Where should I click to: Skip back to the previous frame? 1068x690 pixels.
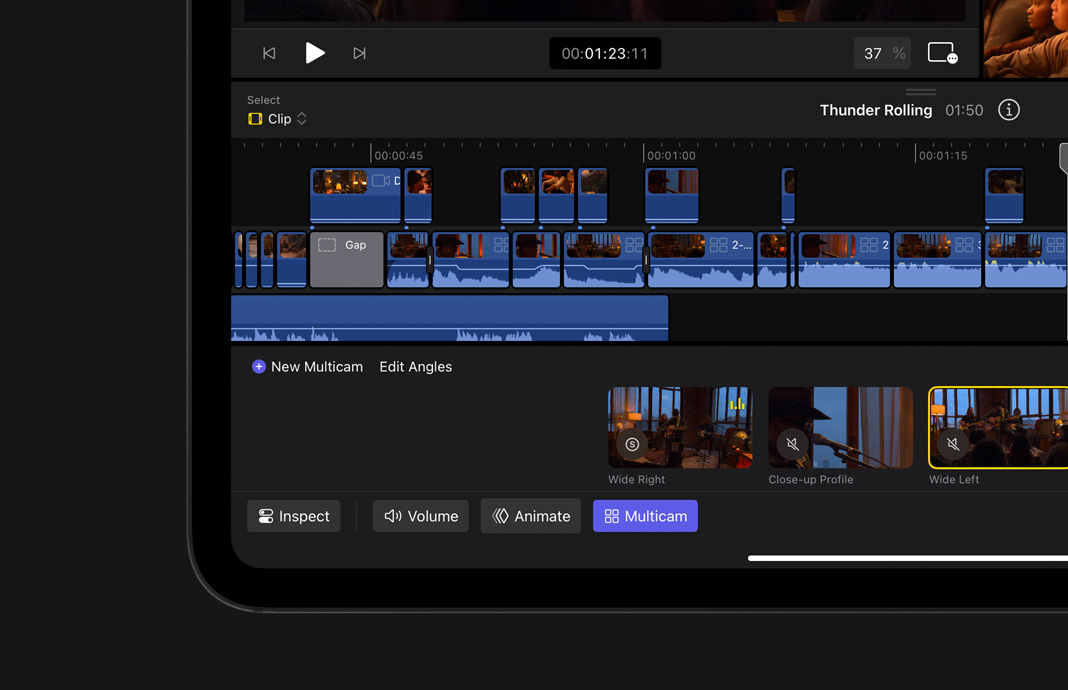tap(268, 52)
